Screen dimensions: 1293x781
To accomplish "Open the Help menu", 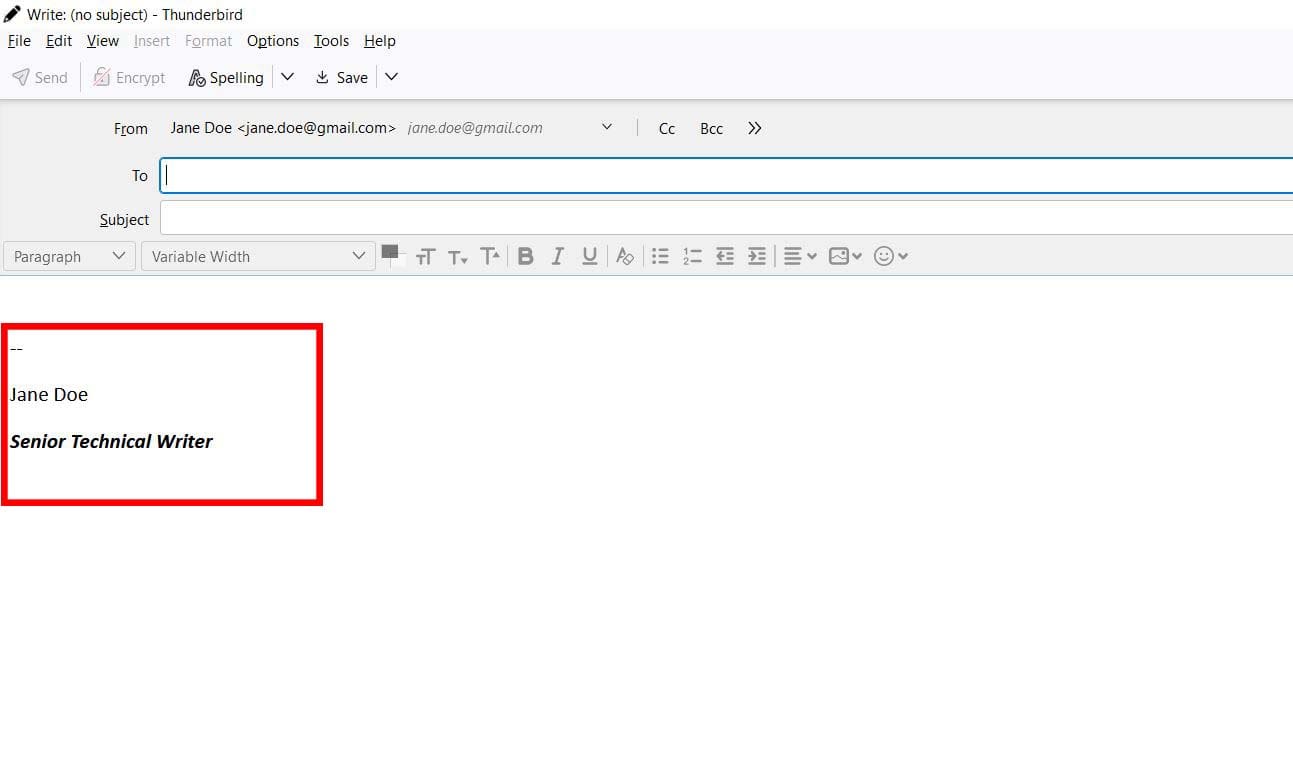I will (380, 41).
